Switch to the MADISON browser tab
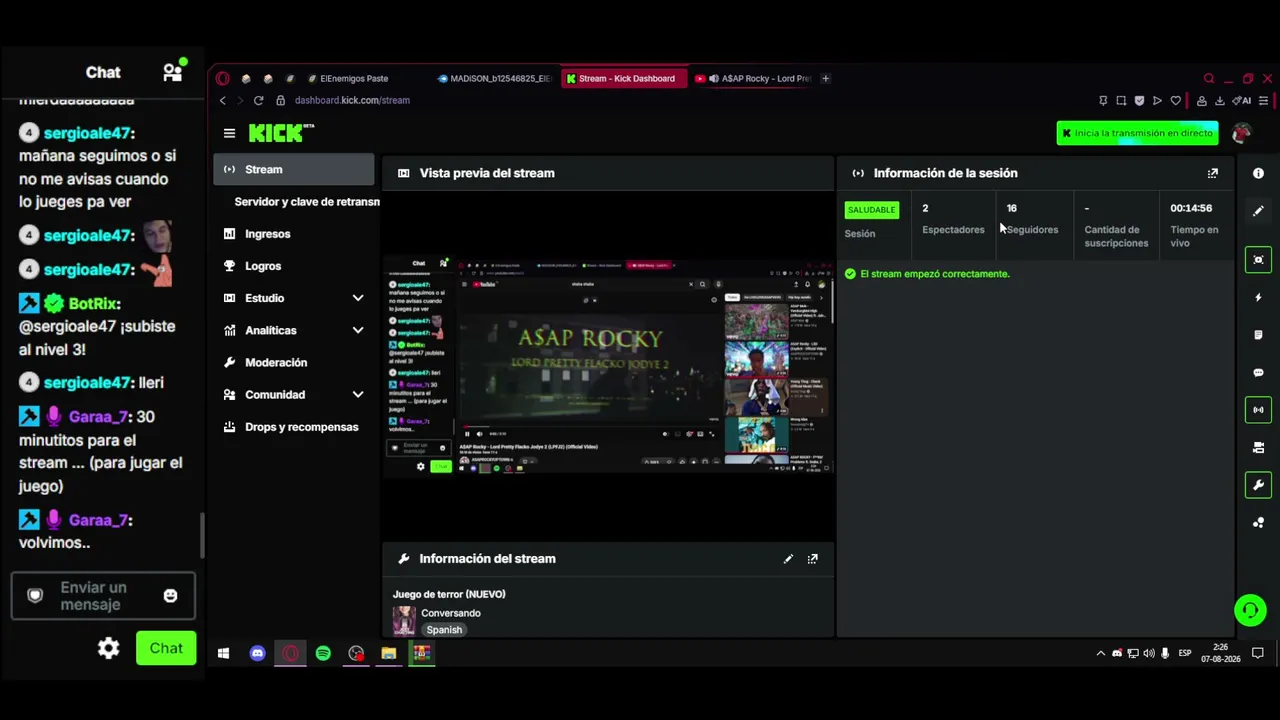The width and height of the screenshot is (1280, 720). pos(494,78)
